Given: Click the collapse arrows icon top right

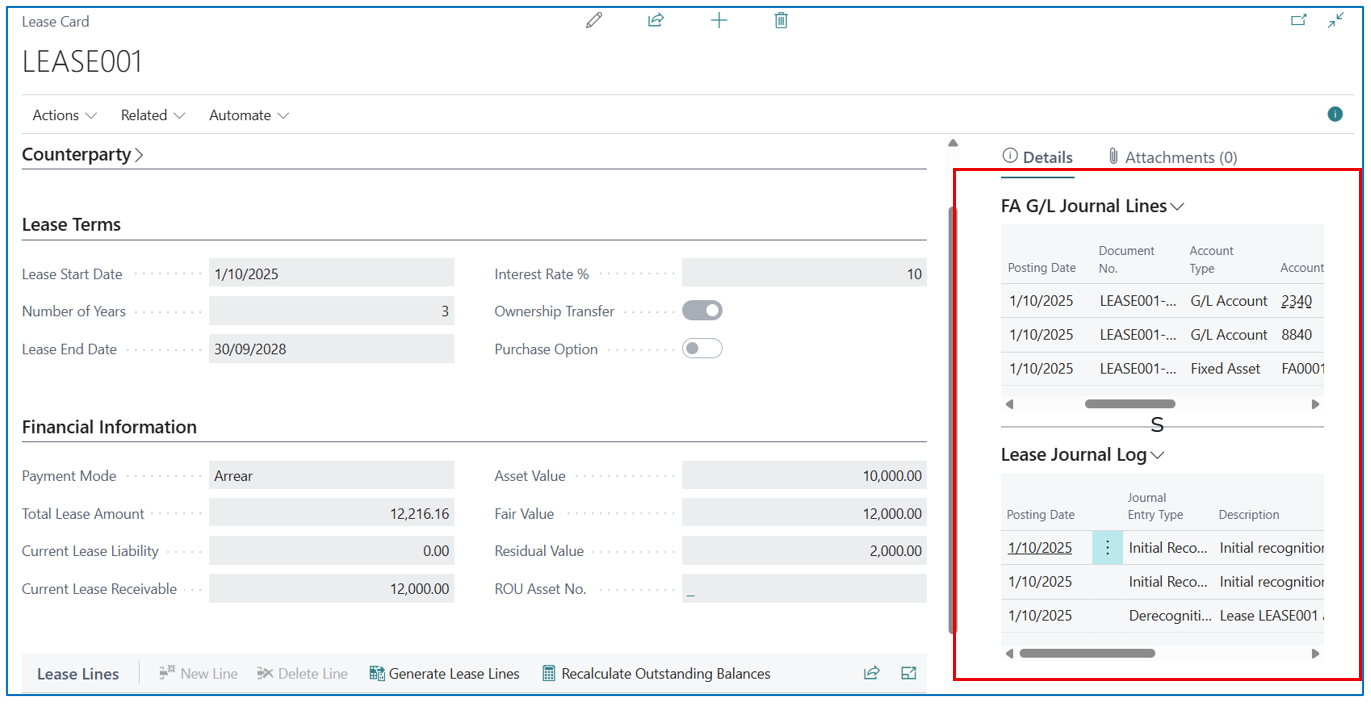Looking at the screenshot, I should [1336, 20].
